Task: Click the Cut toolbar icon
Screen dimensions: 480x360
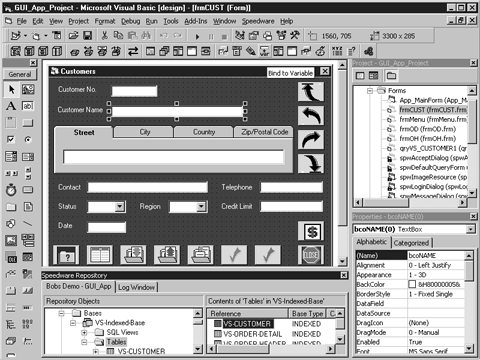Action: (104, 35)
